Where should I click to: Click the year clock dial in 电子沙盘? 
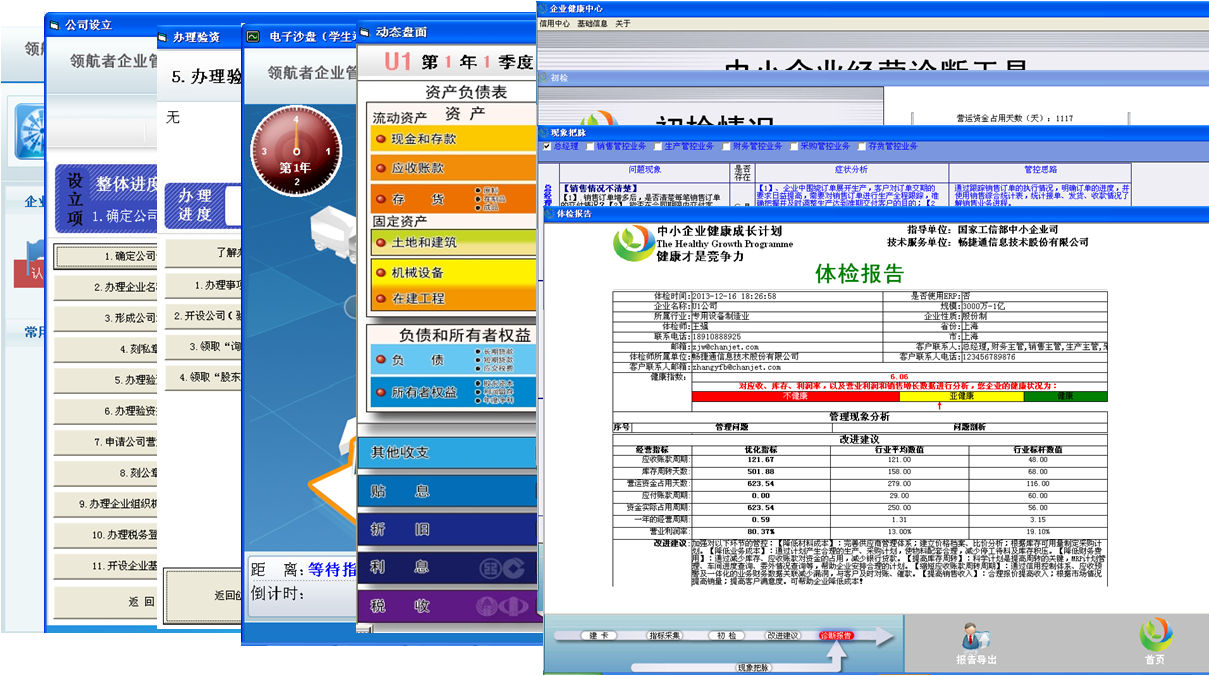pyautogui.click(x=296, y=151)
